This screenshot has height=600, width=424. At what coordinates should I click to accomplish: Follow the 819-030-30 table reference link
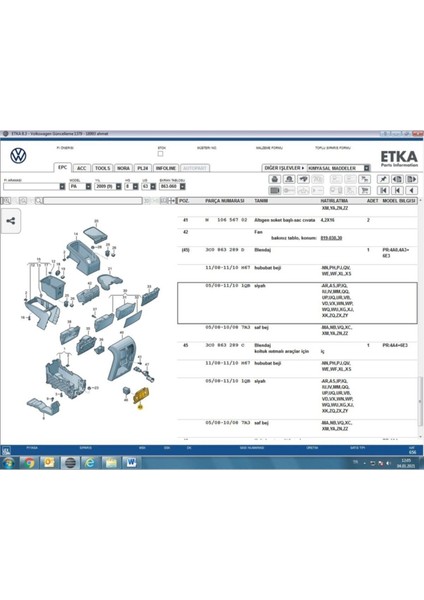click(331, 238)
